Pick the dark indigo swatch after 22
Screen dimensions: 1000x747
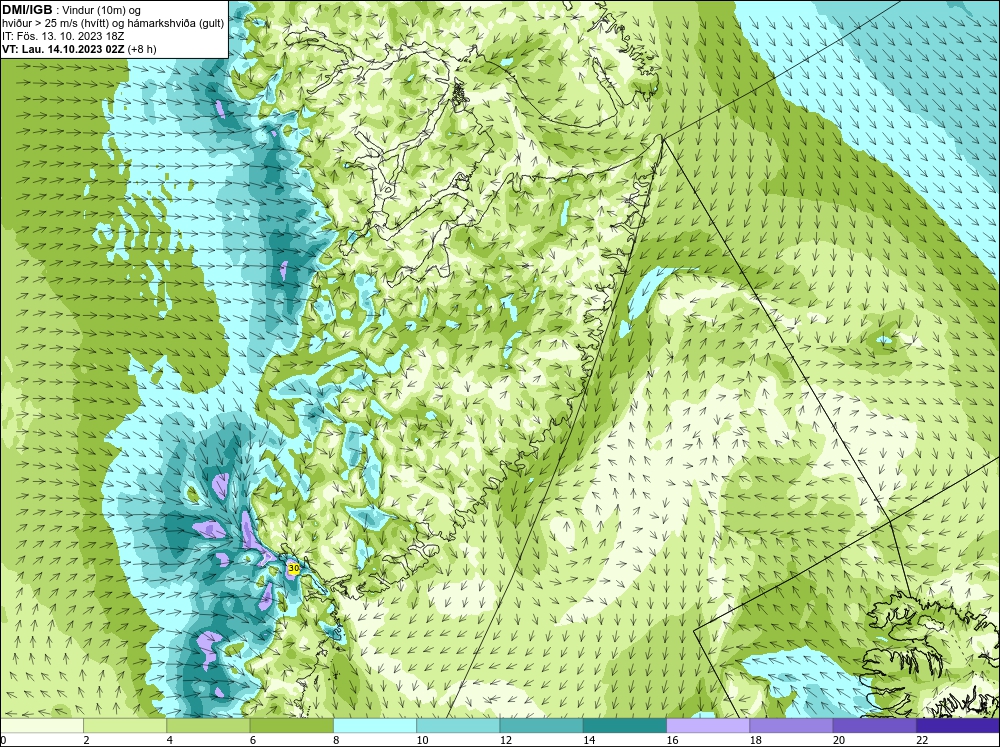tap(957, 726)
